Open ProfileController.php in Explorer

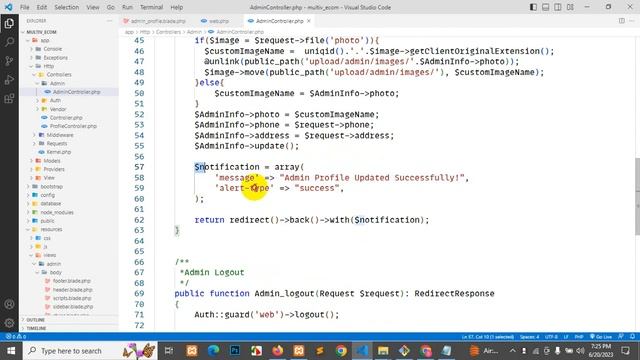click(x=69, y=126)
